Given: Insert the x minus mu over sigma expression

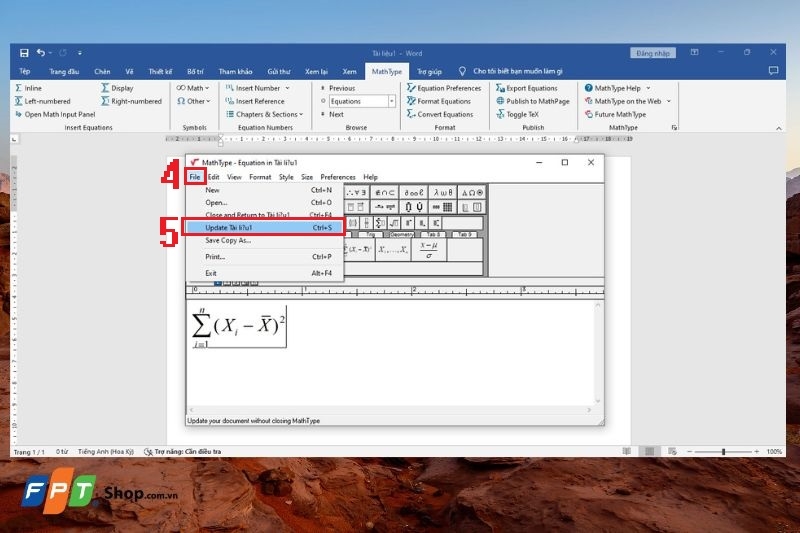Looking at the screenshot, I should 428,250.
